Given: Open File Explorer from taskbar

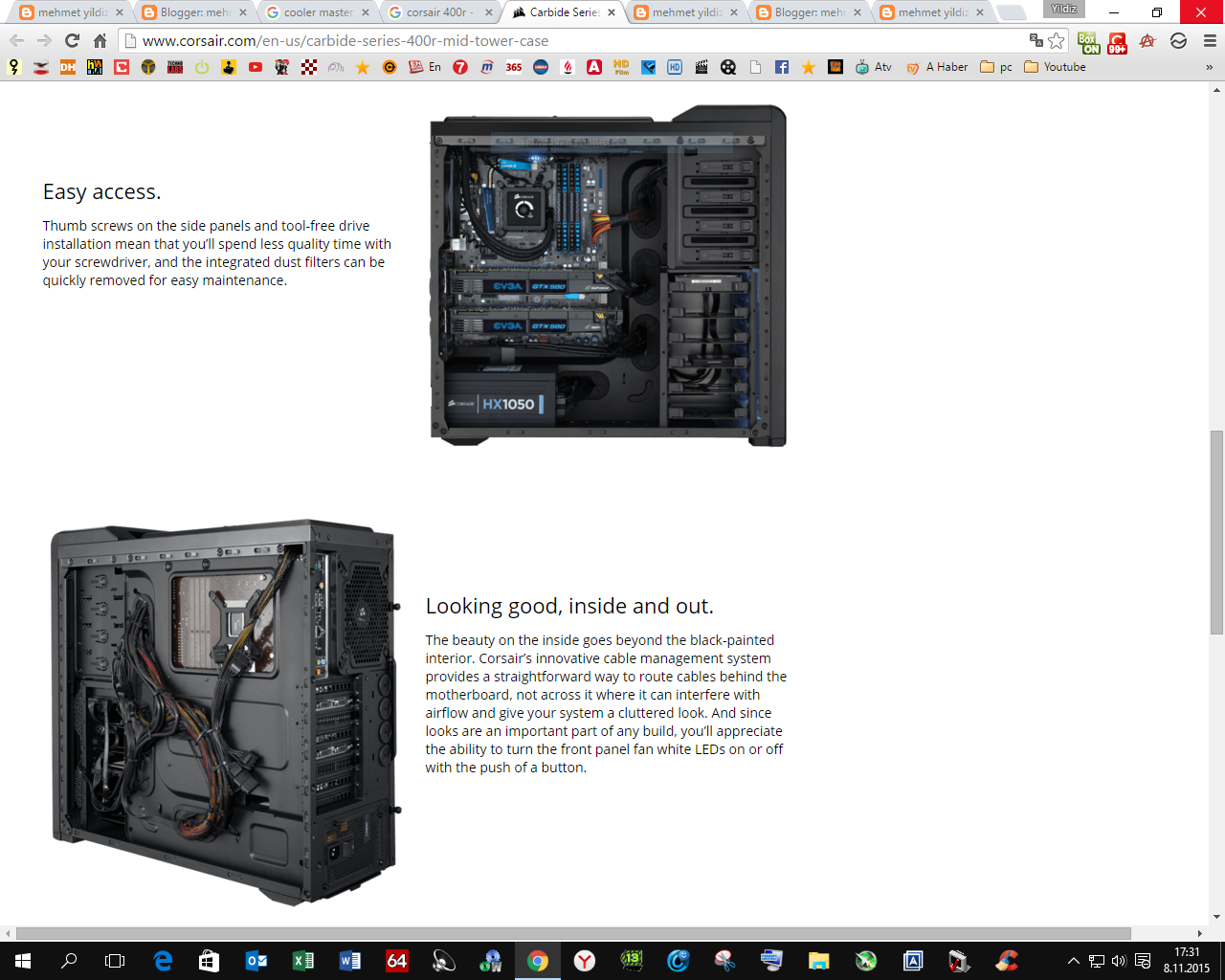Looking at the screenshot, I should (818, 961).
